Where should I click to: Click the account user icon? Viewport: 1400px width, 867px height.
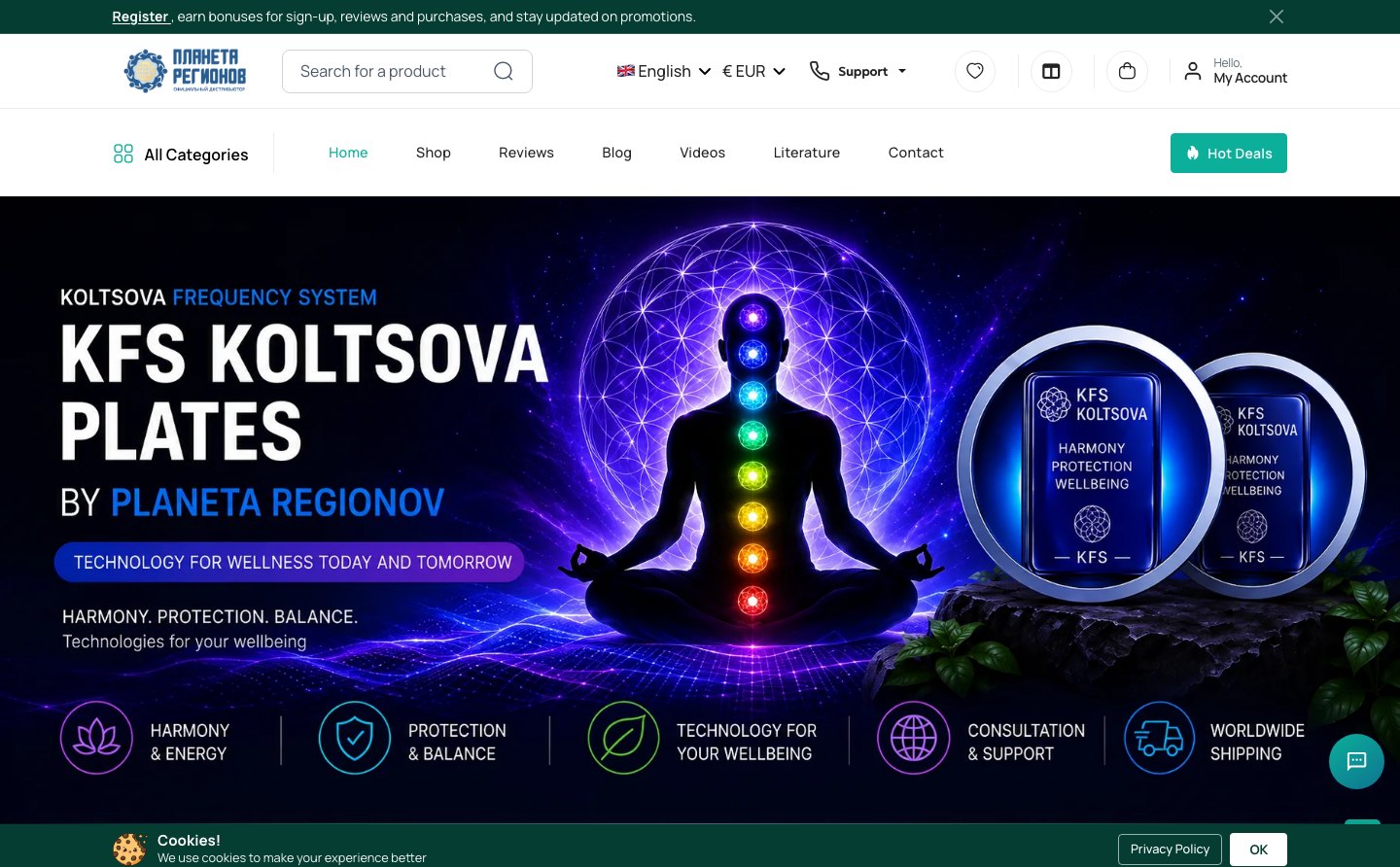pos(1193,71)
